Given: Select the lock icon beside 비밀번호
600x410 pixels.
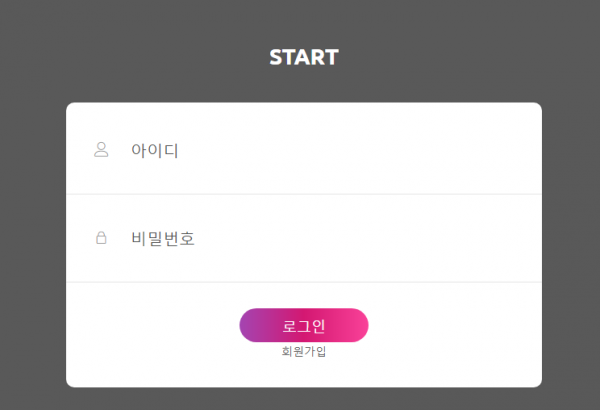Looking at the screenshot, I should click(100, 238).
